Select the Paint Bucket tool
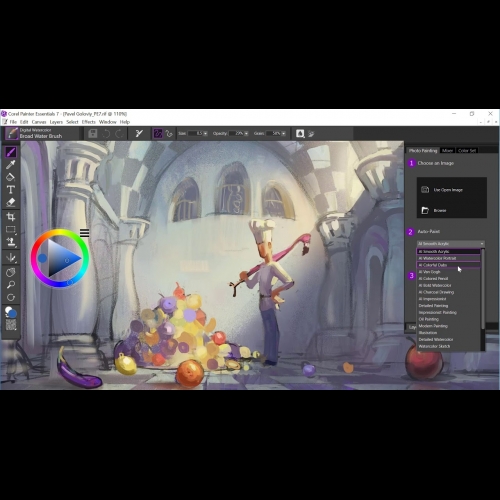This screenshot has width=500, height=500. [11, 177]
